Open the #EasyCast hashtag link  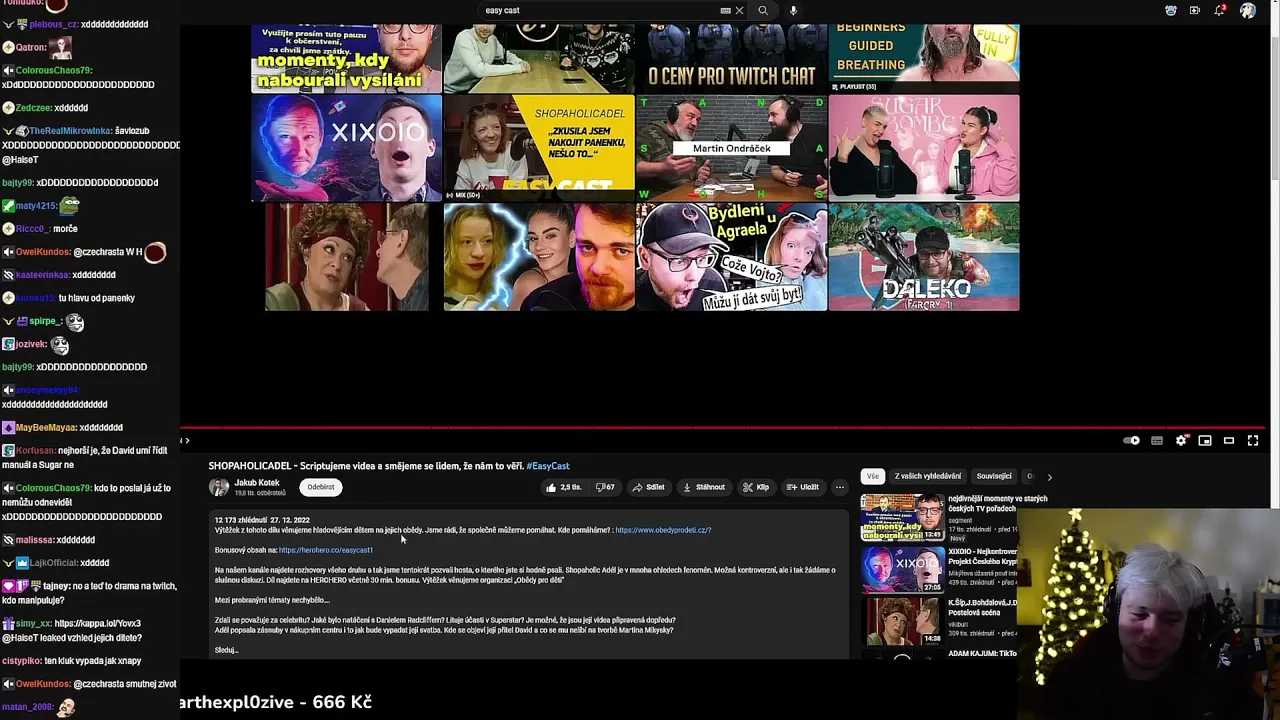548,466
